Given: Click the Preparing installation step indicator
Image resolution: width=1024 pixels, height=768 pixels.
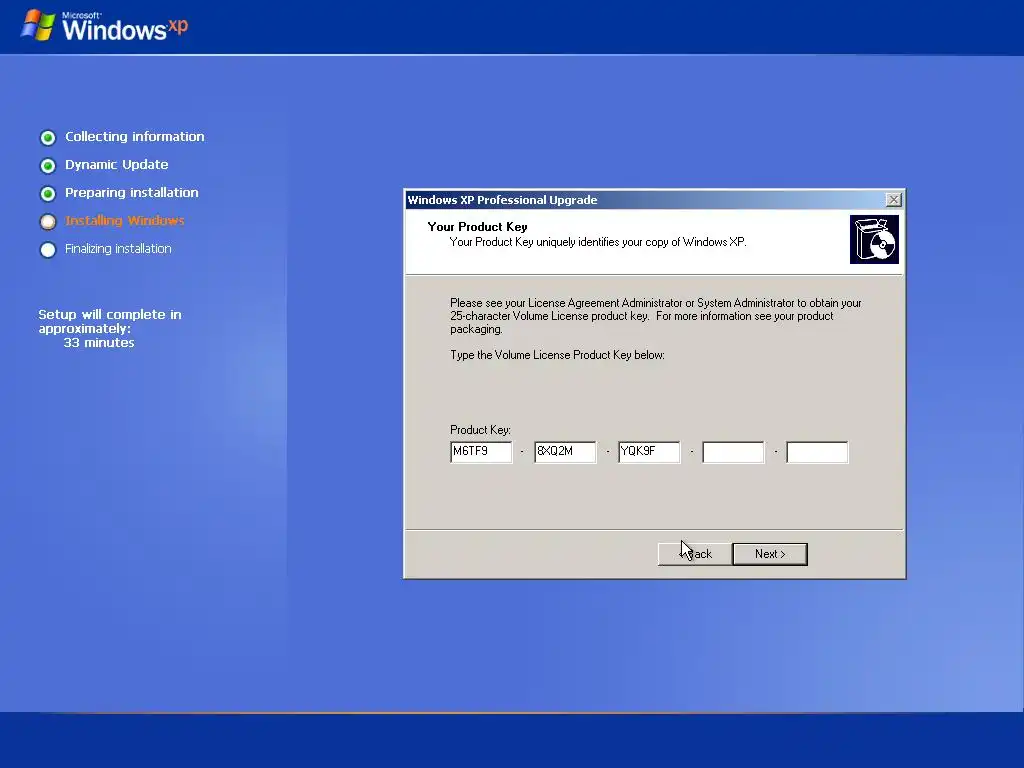Looking at the screenshot, I should point(48,193).
